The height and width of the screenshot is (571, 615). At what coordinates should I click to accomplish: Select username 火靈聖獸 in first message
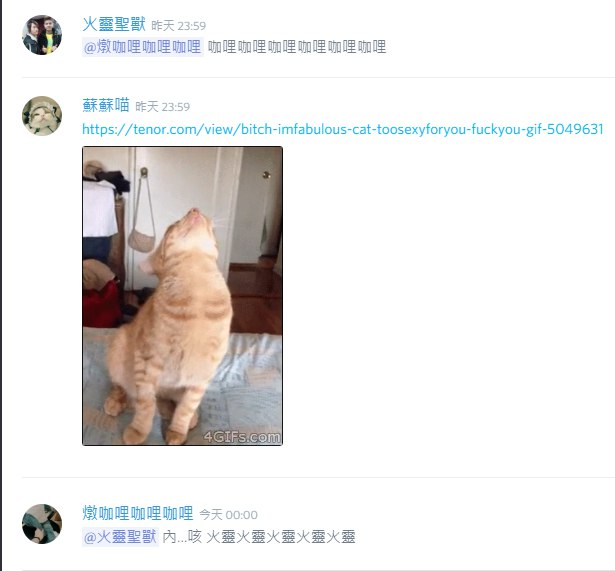point(114,24)
